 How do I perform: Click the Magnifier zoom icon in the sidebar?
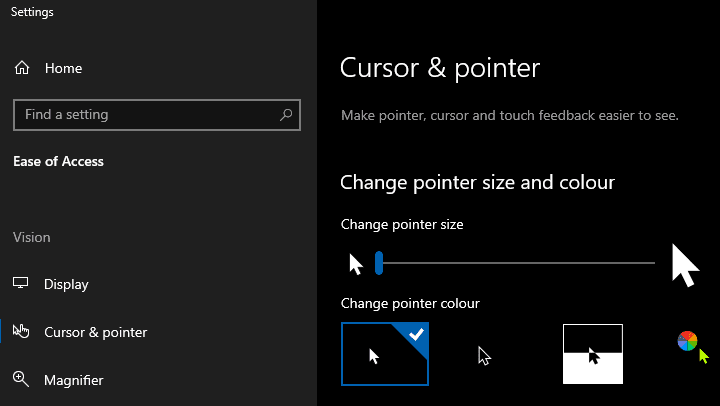pos(21,379)
